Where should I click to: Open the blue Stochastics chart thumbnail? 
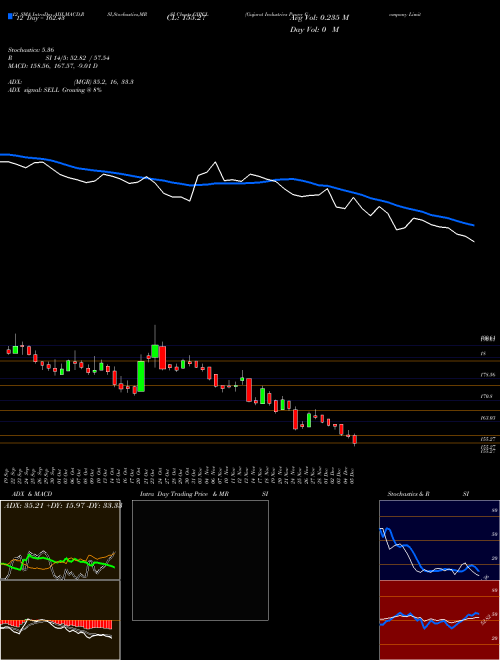coord(439,540)
